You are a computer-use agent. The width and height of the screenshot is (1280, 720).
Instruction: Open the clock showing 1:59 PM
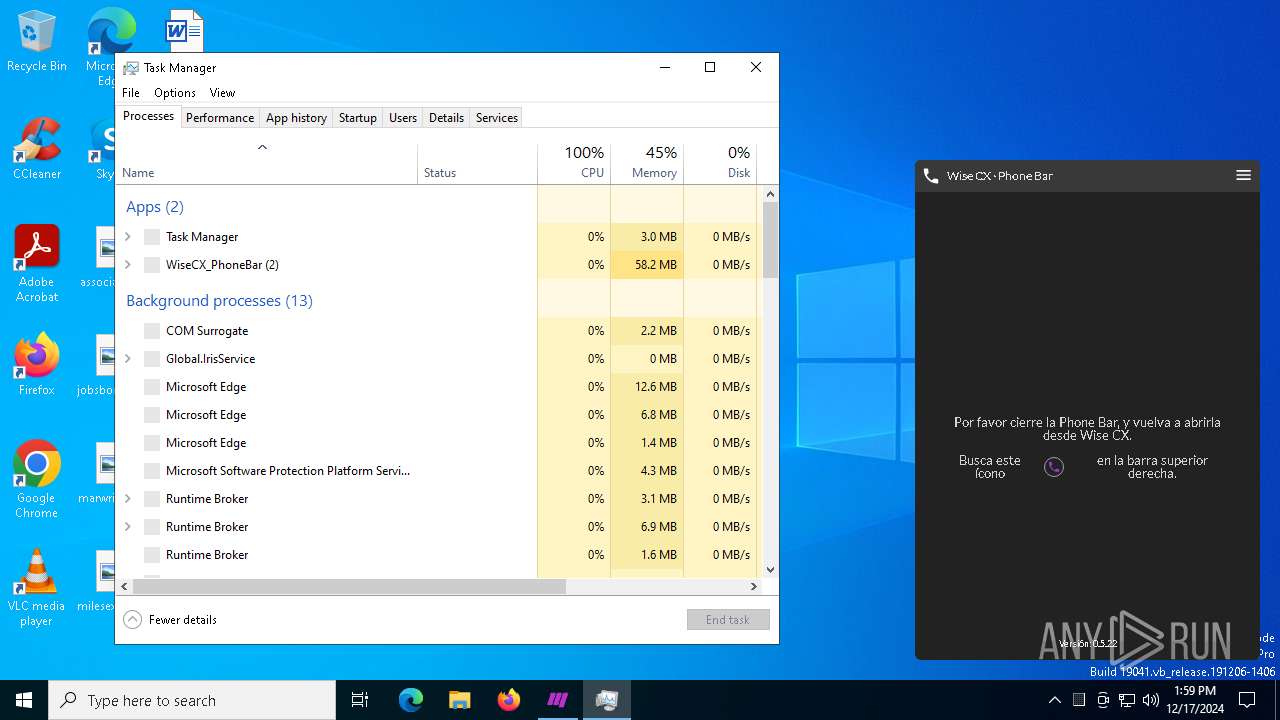[1194, 700]
